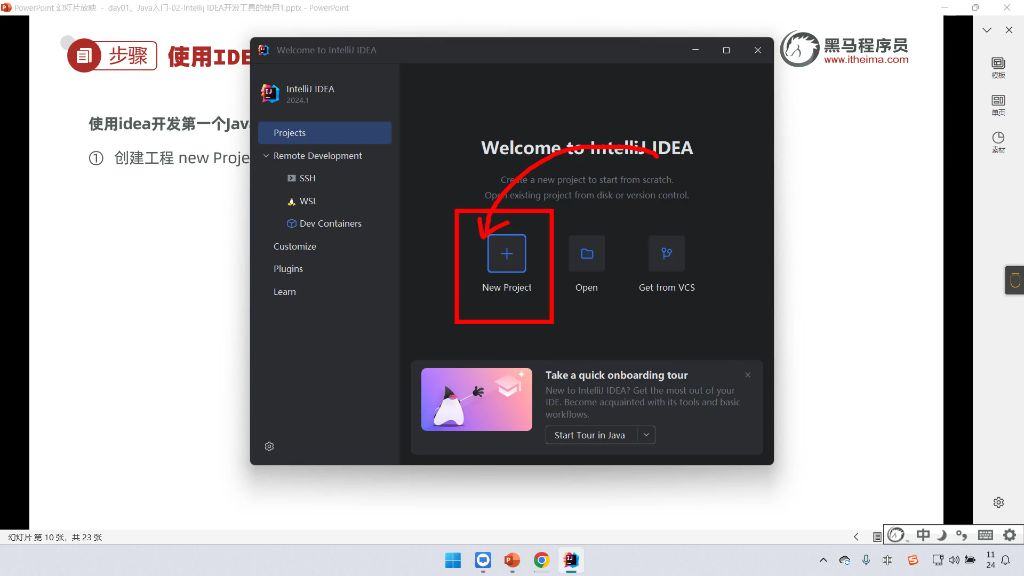Open Google Chrome from the taskbar

[x=541, y=560]
